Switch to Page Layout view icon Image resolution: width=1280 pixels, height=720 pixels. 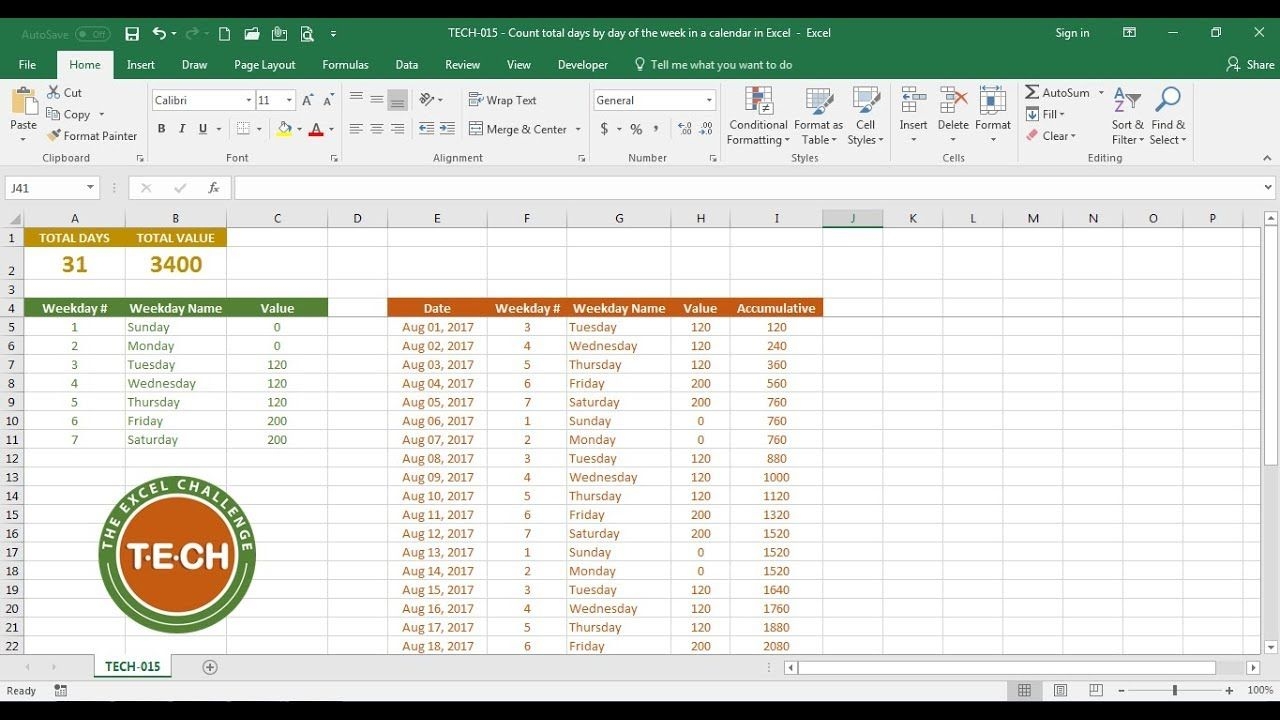pyautogui.click(x=1060, y=690)
